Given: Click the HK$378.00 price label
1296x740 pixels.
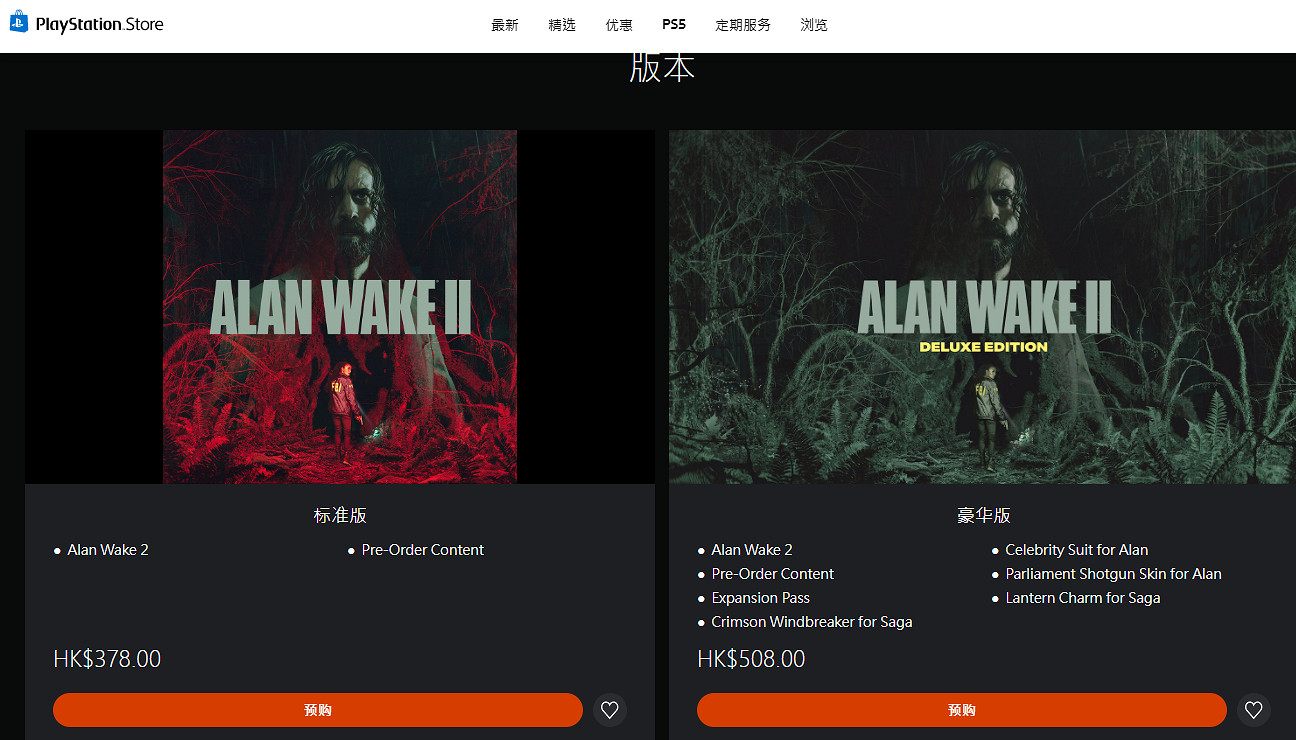Looking at the screenshot, I should tap(107, 659).
